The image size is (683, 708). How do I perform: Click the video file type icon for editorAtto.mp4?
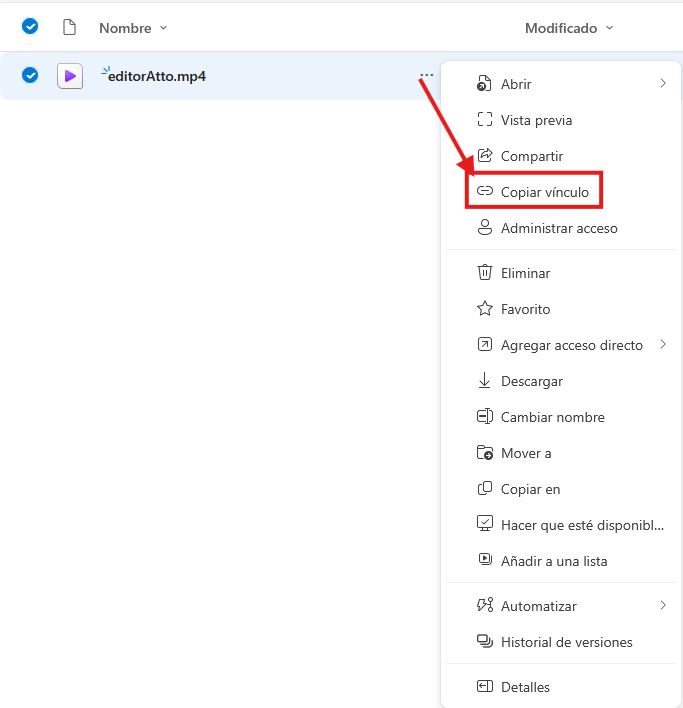point(70,76)
